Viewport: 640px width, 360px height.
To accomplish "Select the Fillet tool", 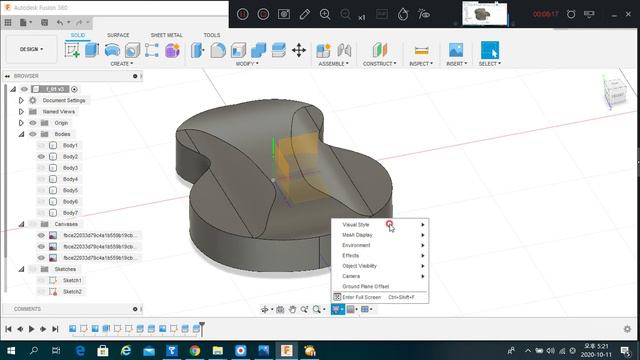I will (x=218, y=50).
